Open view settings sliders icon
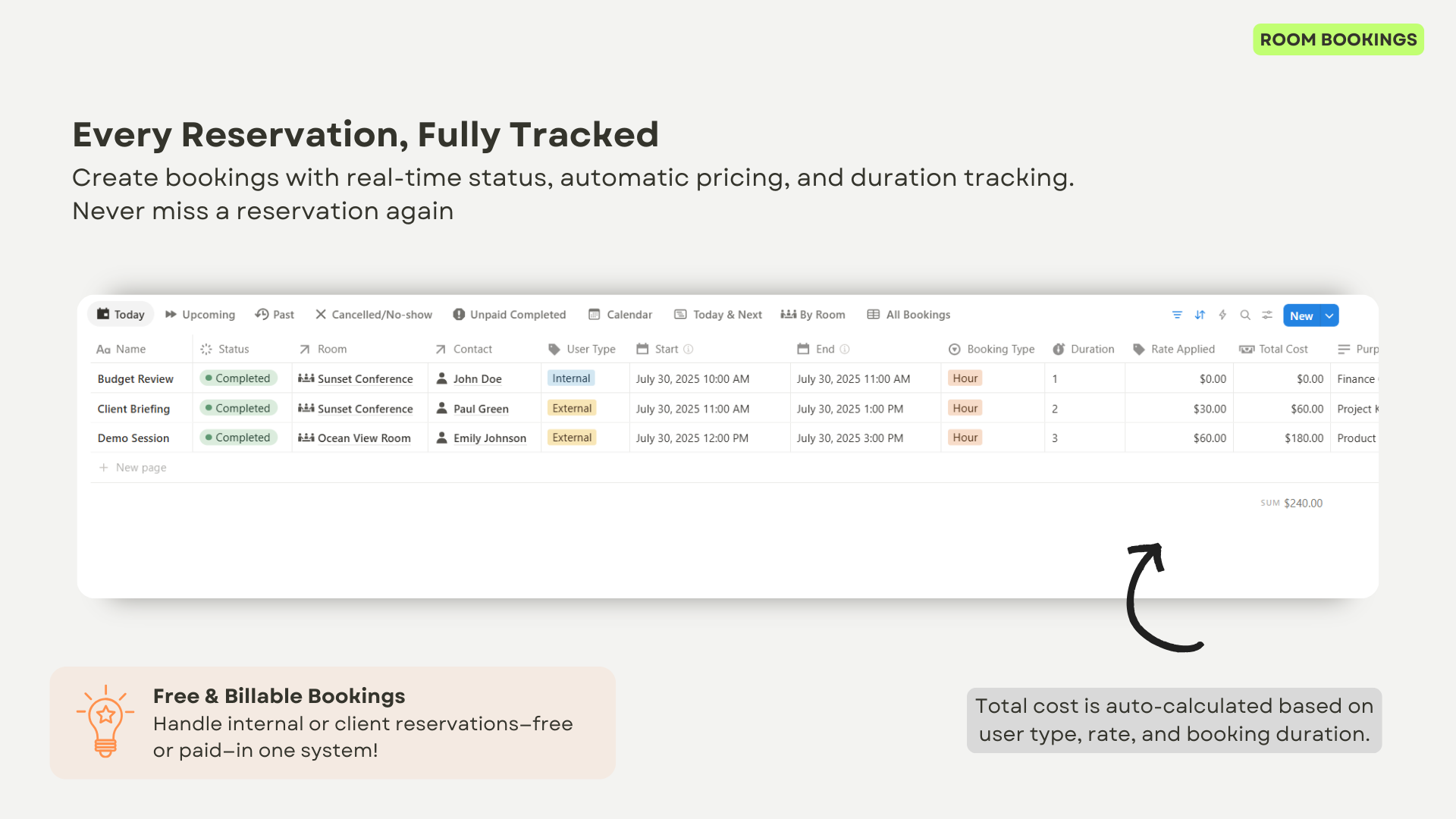 [1267, 315]
